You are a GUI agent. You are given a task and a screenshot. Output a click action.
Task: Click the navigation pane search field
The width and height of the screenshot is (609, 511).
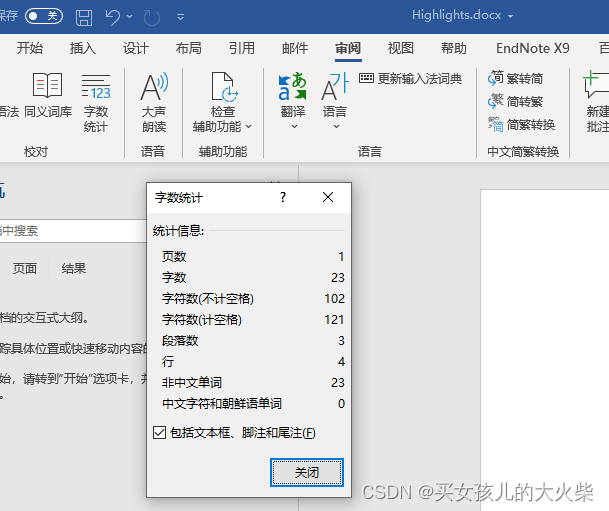pos(73,231)
